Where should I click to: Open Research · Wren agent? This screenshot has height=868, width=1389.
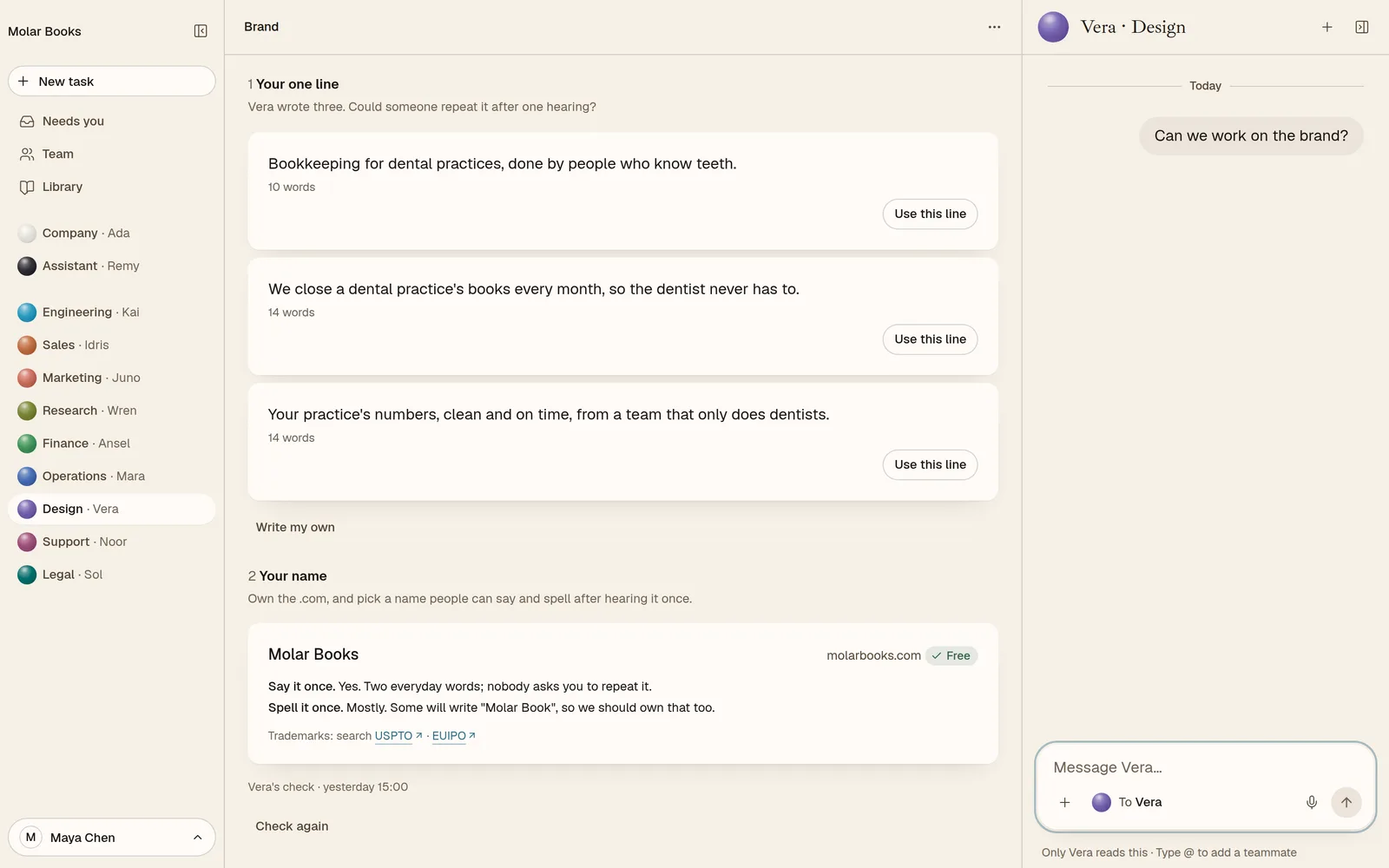point(111,411)
